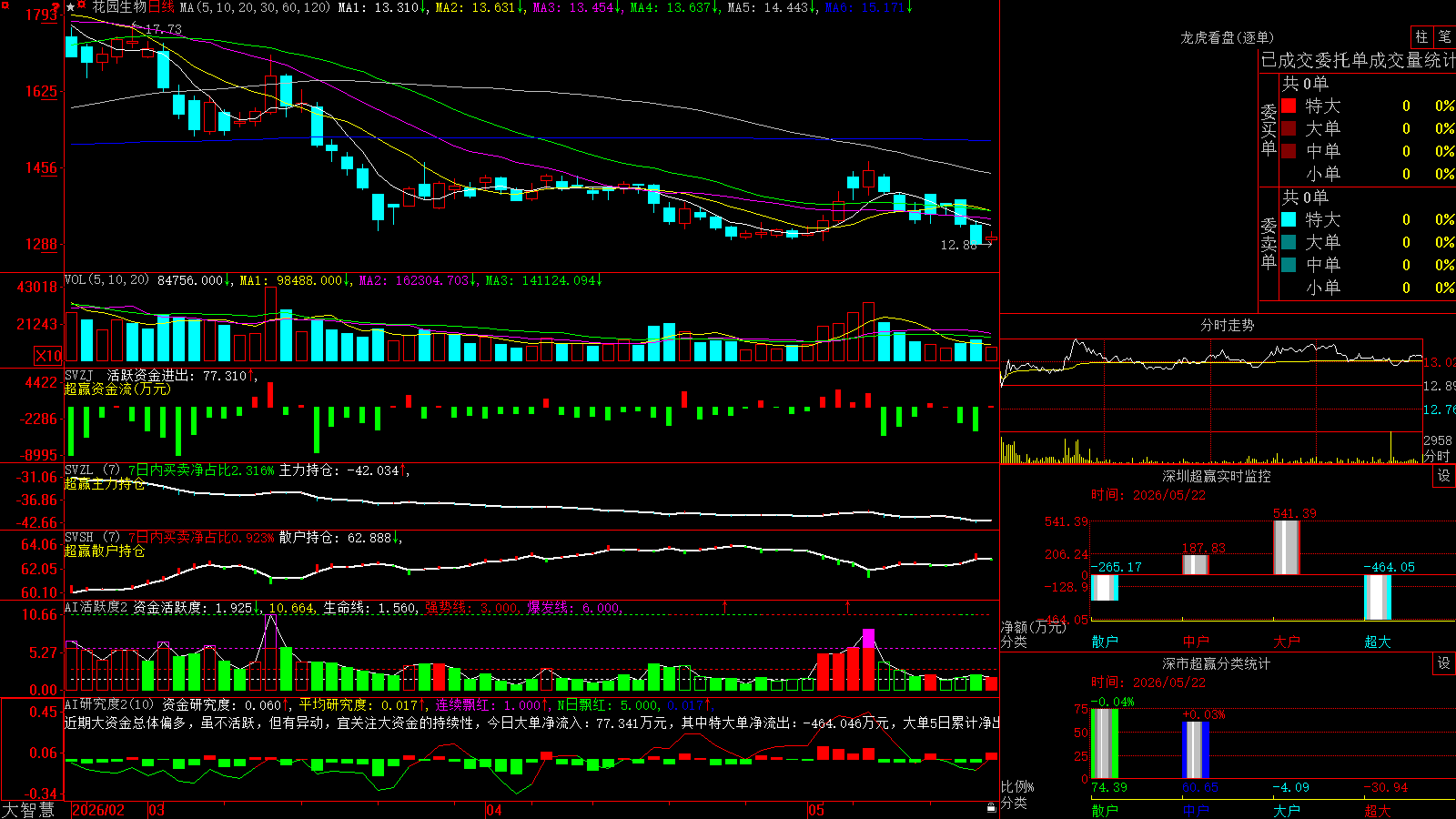The height and width of the screenshot is (819, 1456).
Task: Click the cyan 特大 sell-order color swatch
Action: (x=1289, y=219)
